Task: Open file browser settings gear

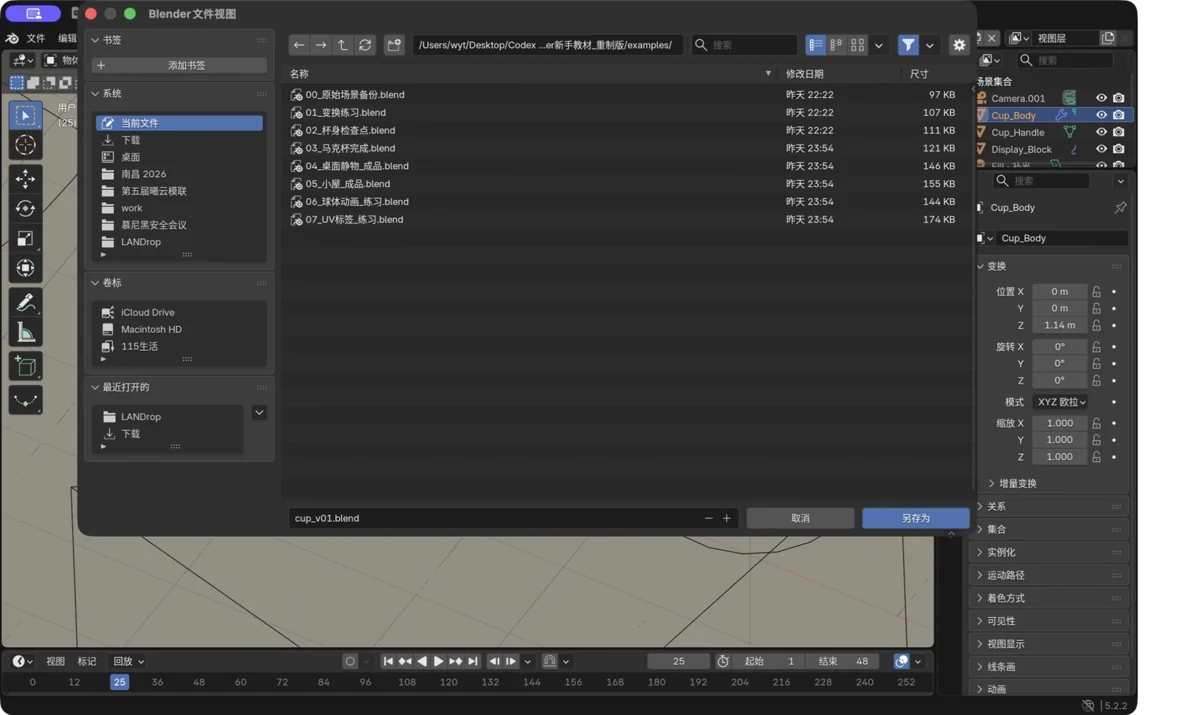Action: pos(959,45)
